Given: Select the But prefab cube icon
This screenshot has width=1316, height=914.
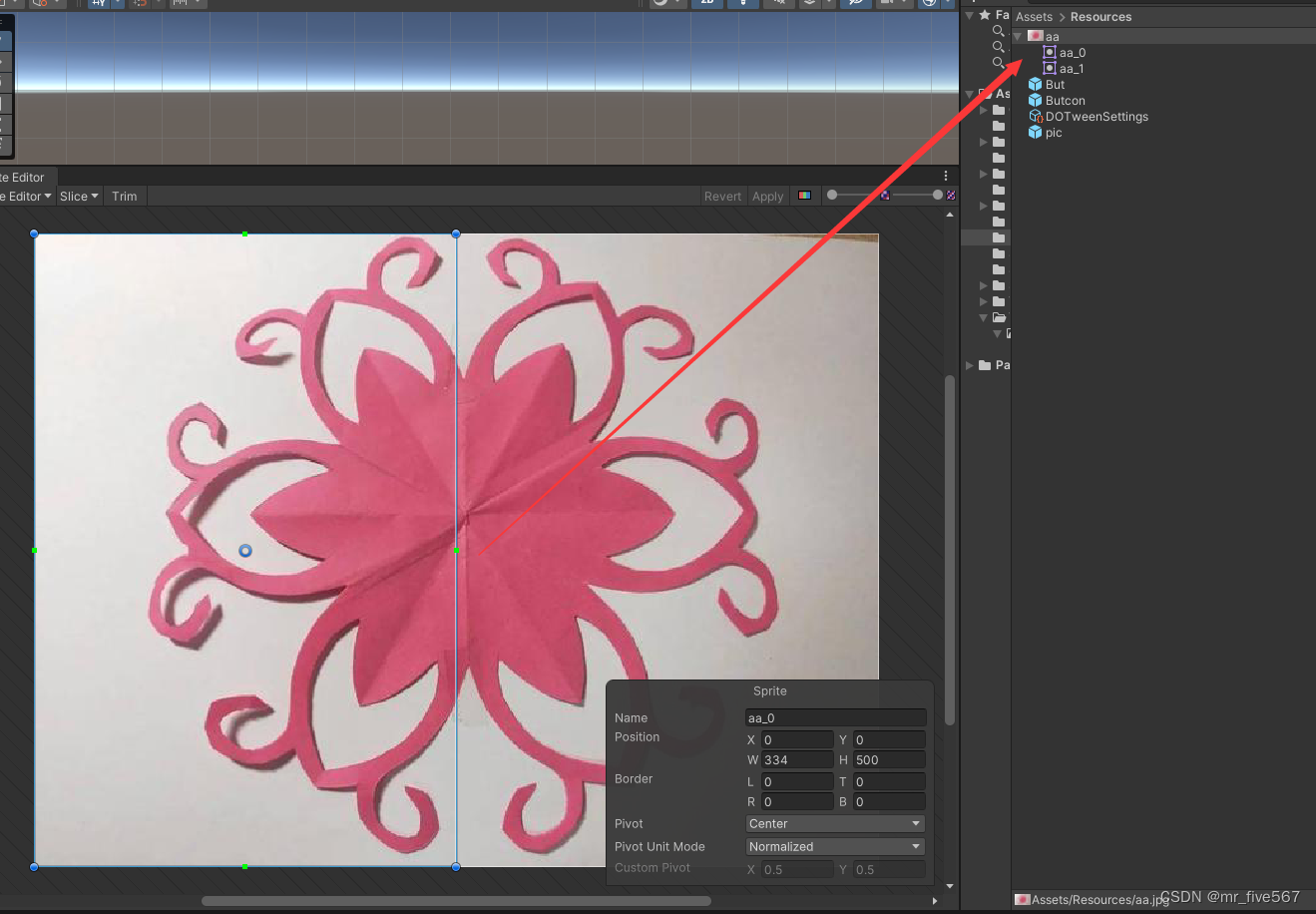Looking at the screenshot, I should 1035,84.
